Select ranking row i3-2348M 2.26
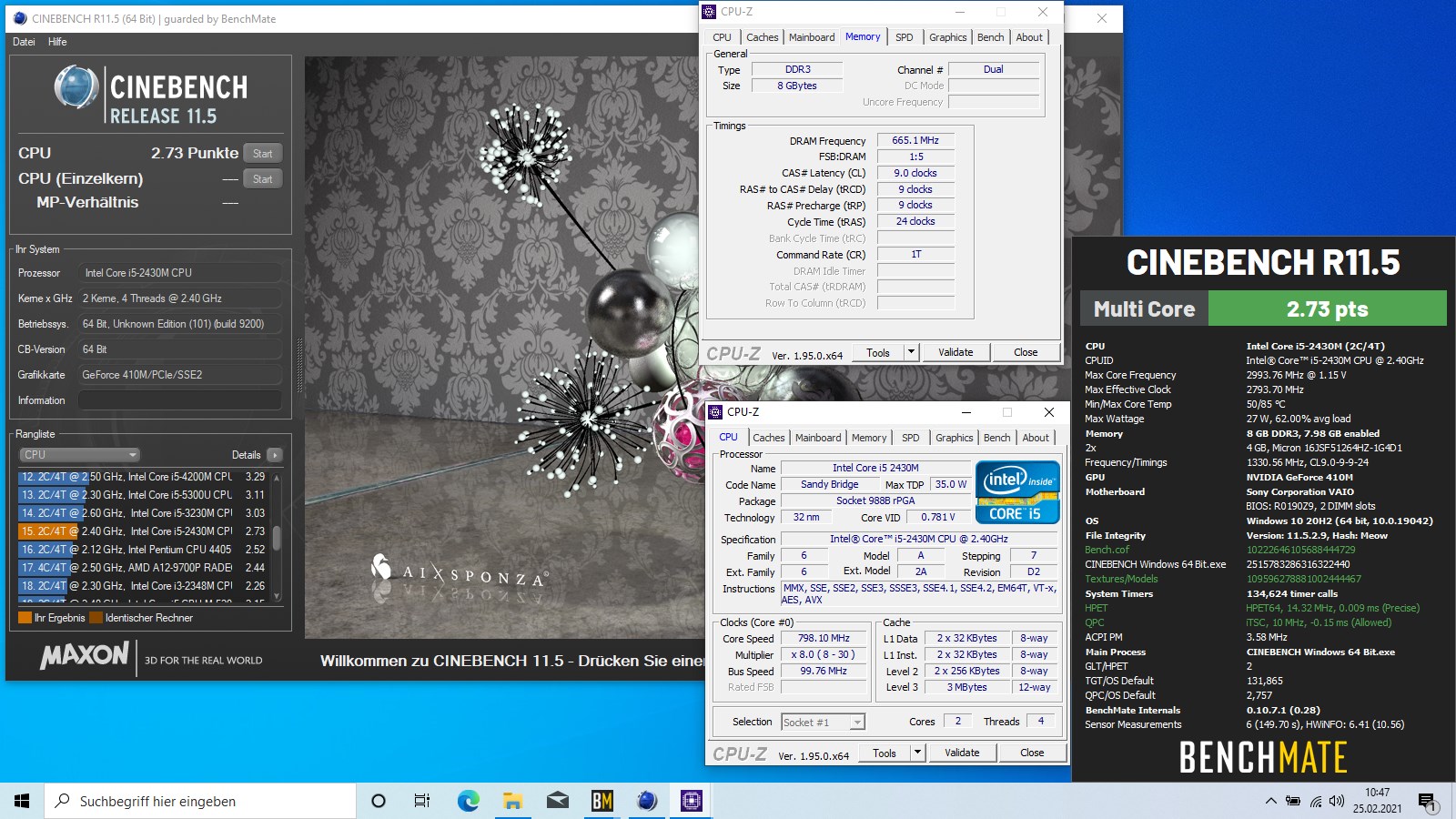This screenshot has height=819, width=1456. (143, 586)
